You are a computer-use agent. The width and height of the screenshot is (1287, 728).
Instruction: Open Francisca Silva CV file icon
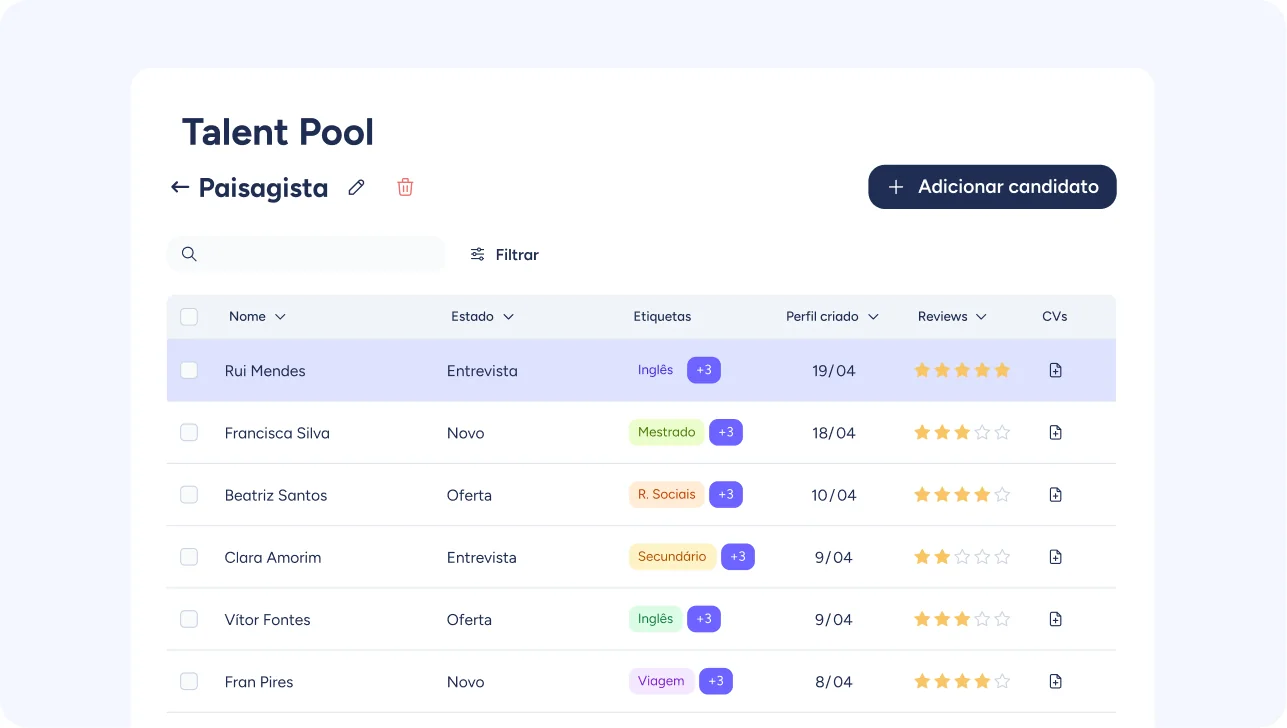click(x=1055, y=432)
